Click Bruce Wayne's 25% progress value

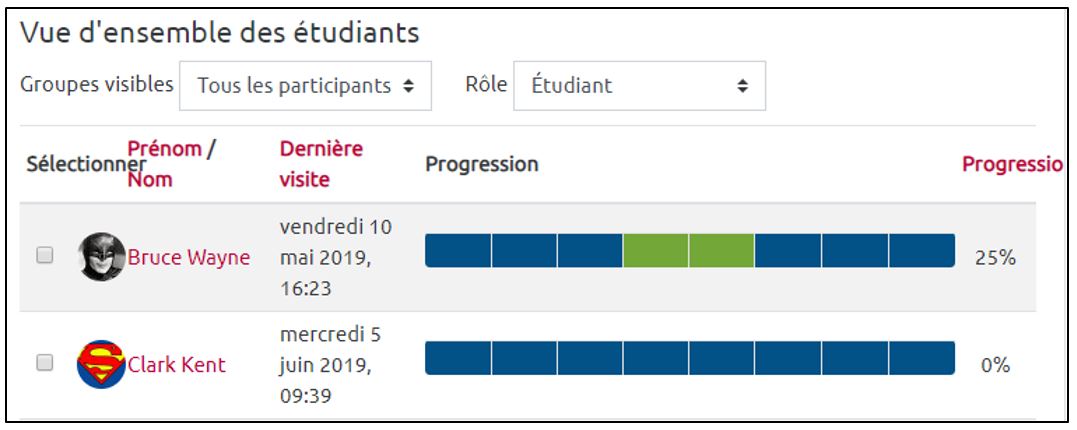[x=995, y=258]
